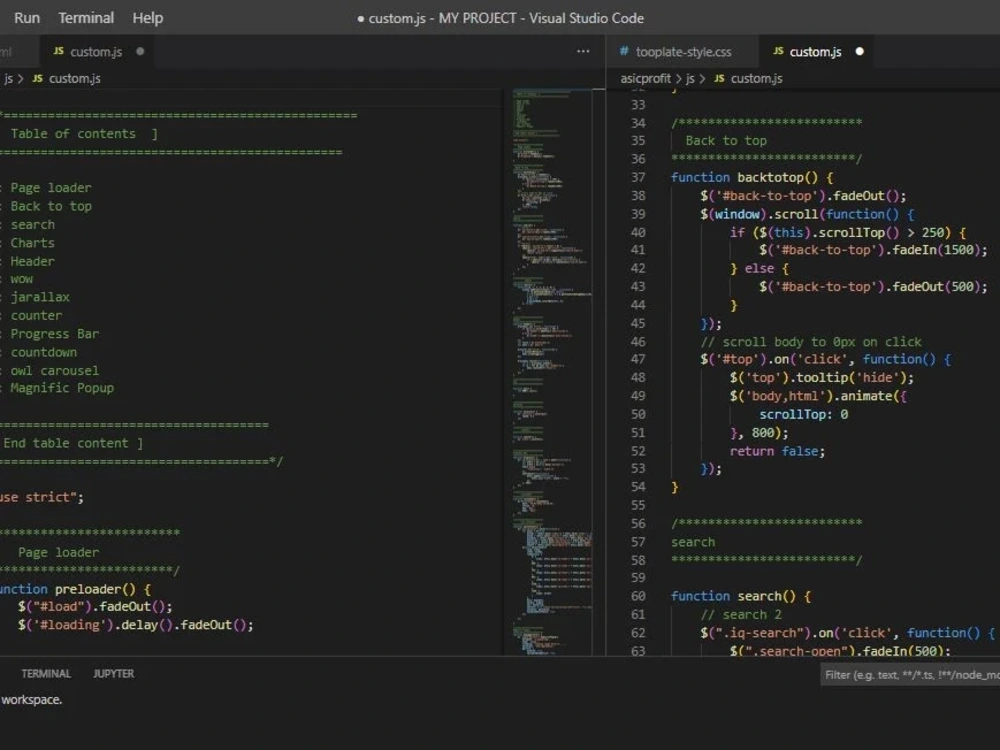Click JS icon on left custom.js tab

coord(59,51)
